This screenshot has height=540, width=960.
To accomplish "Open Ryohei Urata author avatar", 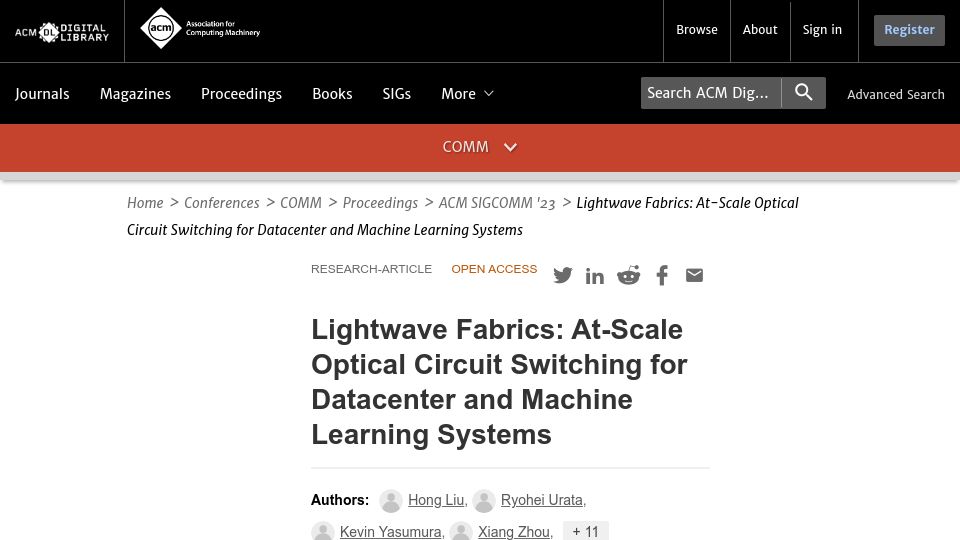I will pyautogui.click(x=484, y=501).
